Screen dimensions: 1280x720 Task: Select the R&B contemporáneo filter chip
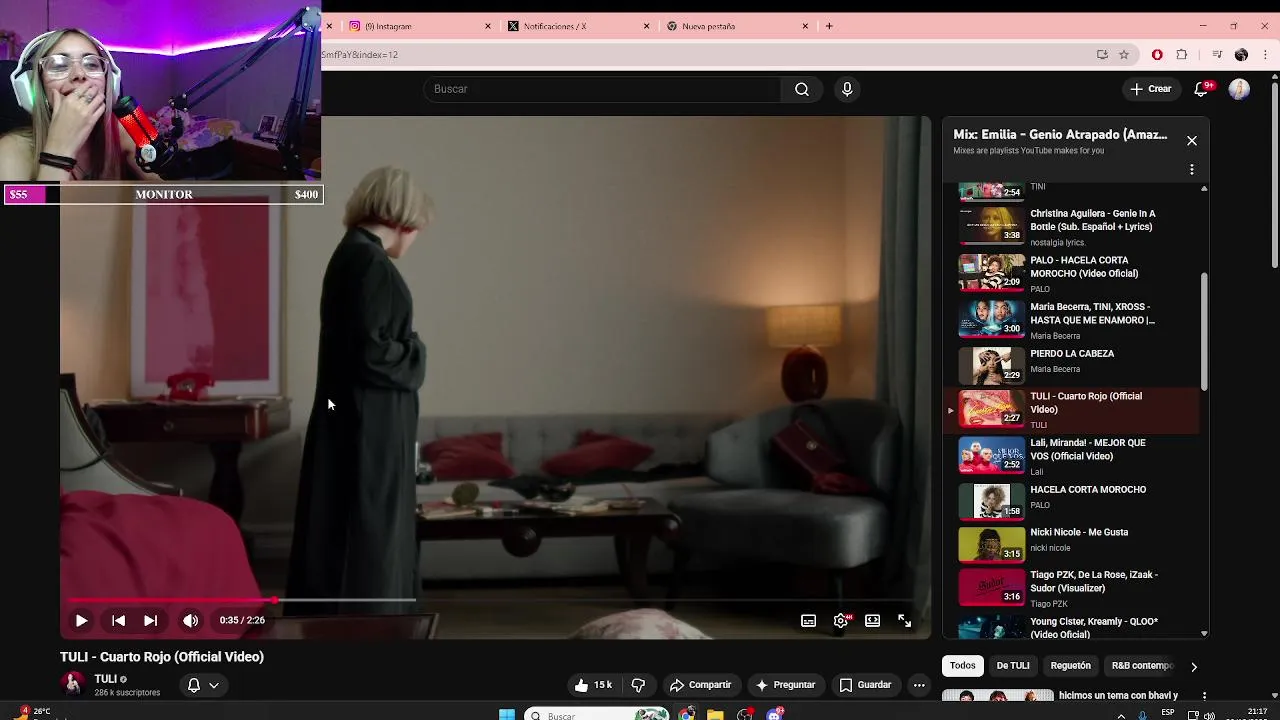(x=1142, y=666)
